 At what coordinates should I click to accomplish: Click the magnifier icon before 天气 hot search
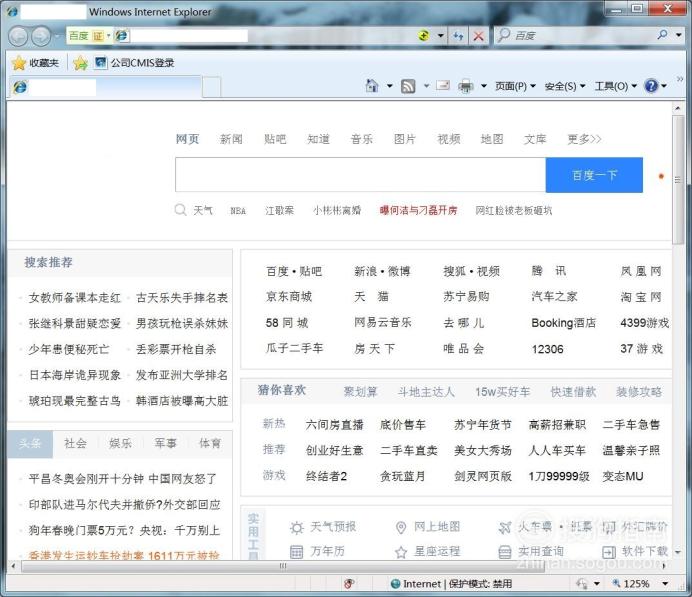click(180, 210)
